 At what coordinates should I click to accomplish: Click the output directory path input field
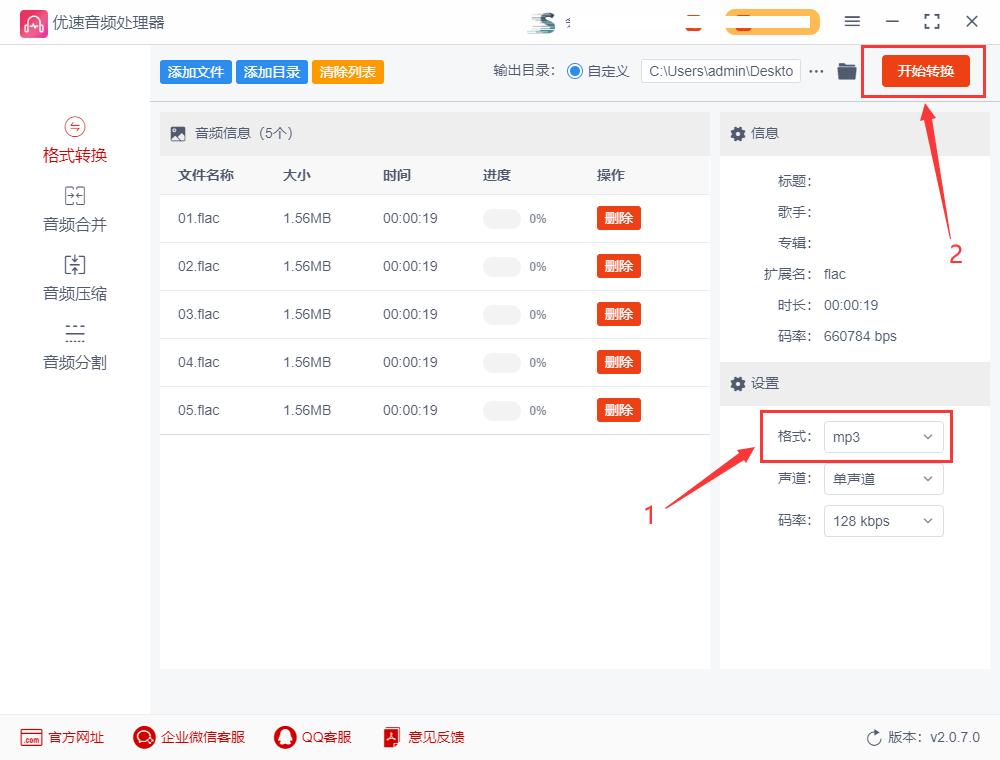tap(720, 71)
